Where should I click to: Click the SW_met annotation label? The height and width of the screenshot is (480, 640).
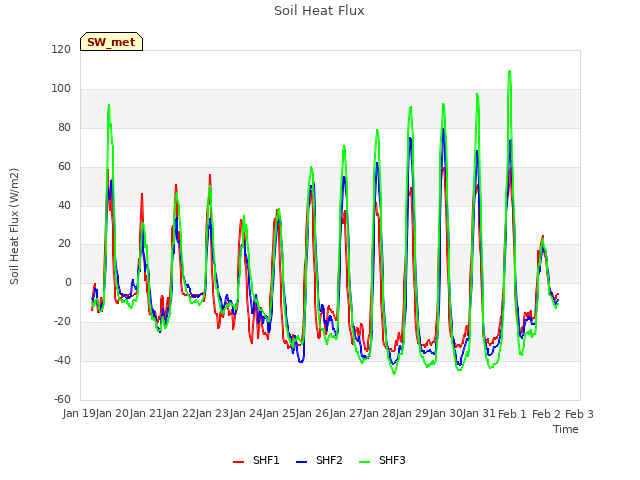coord(111,42)
